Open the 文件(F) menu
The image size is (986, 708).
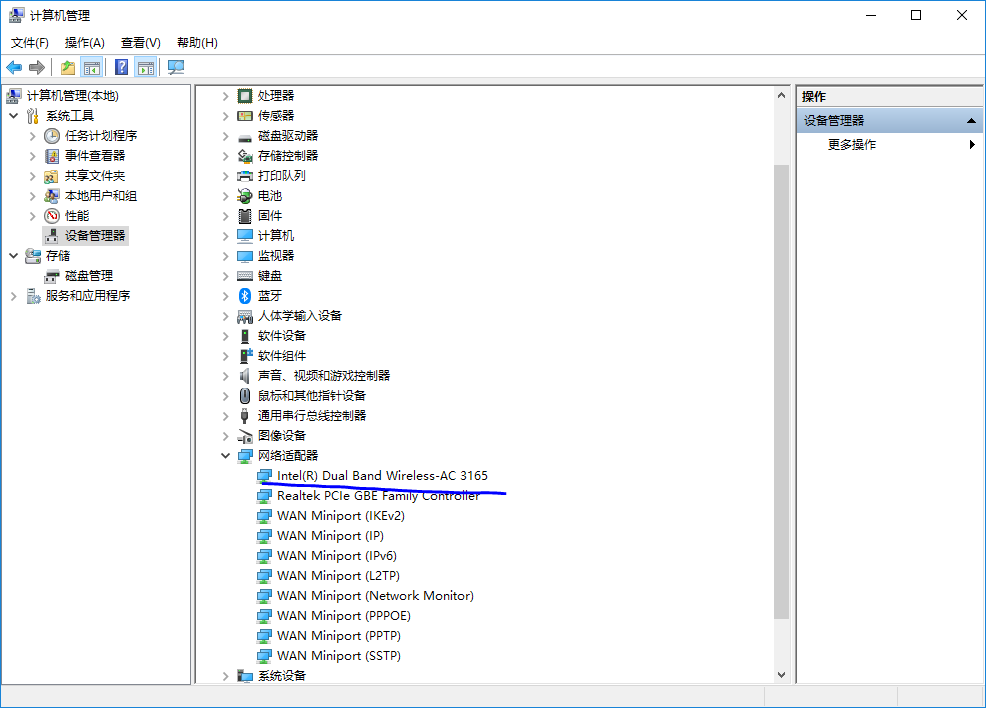tap(30, 43)
